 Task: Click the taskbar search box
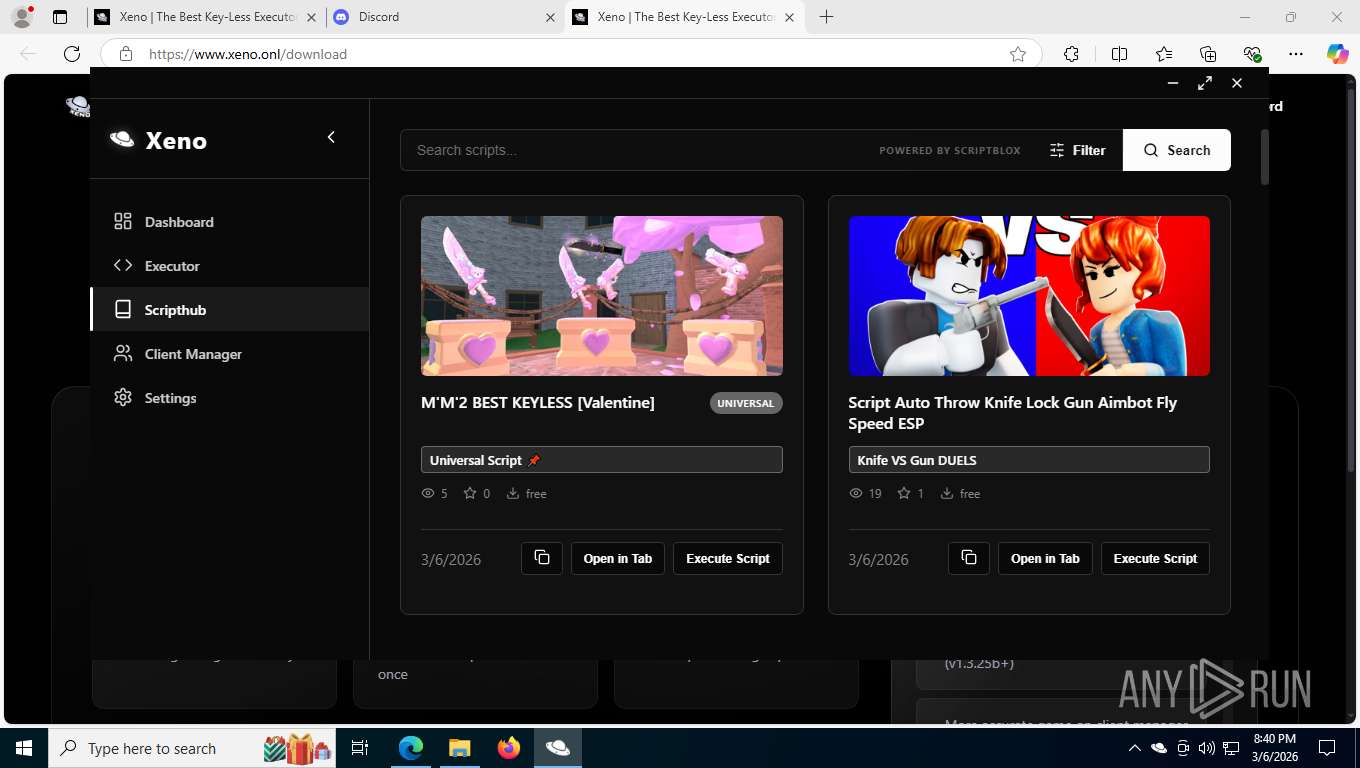[191, 748]
